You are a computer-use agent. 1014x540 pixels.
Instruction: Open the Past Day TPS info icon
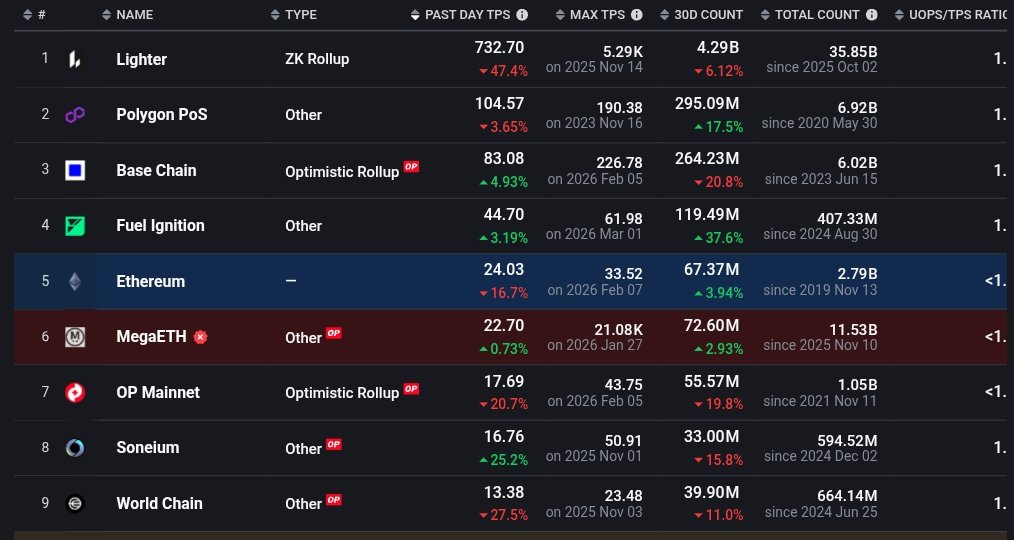click(522, 15)
